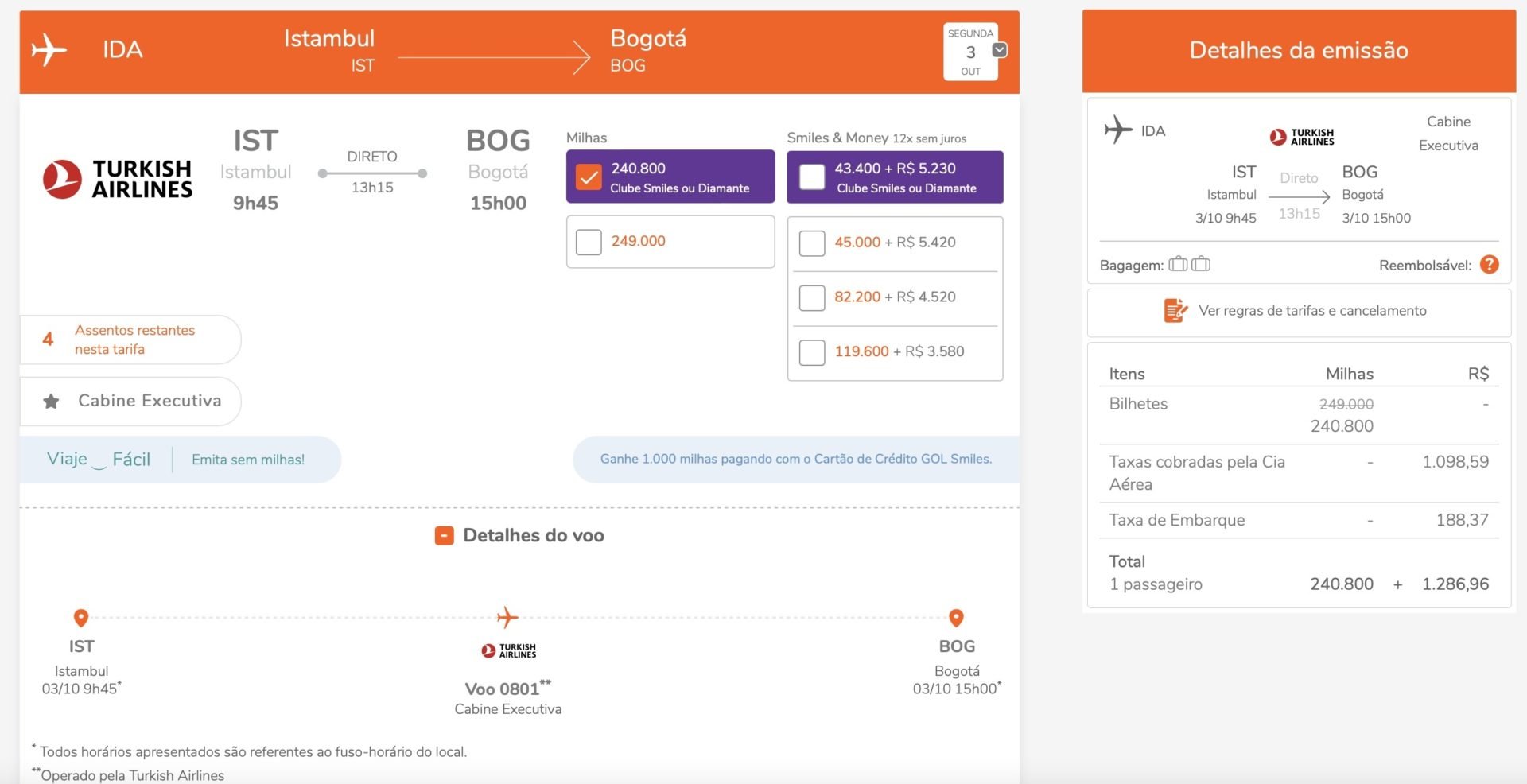Click second baggage suitcase icon
Viewport: 1527px width, 784px height.
1201,264
